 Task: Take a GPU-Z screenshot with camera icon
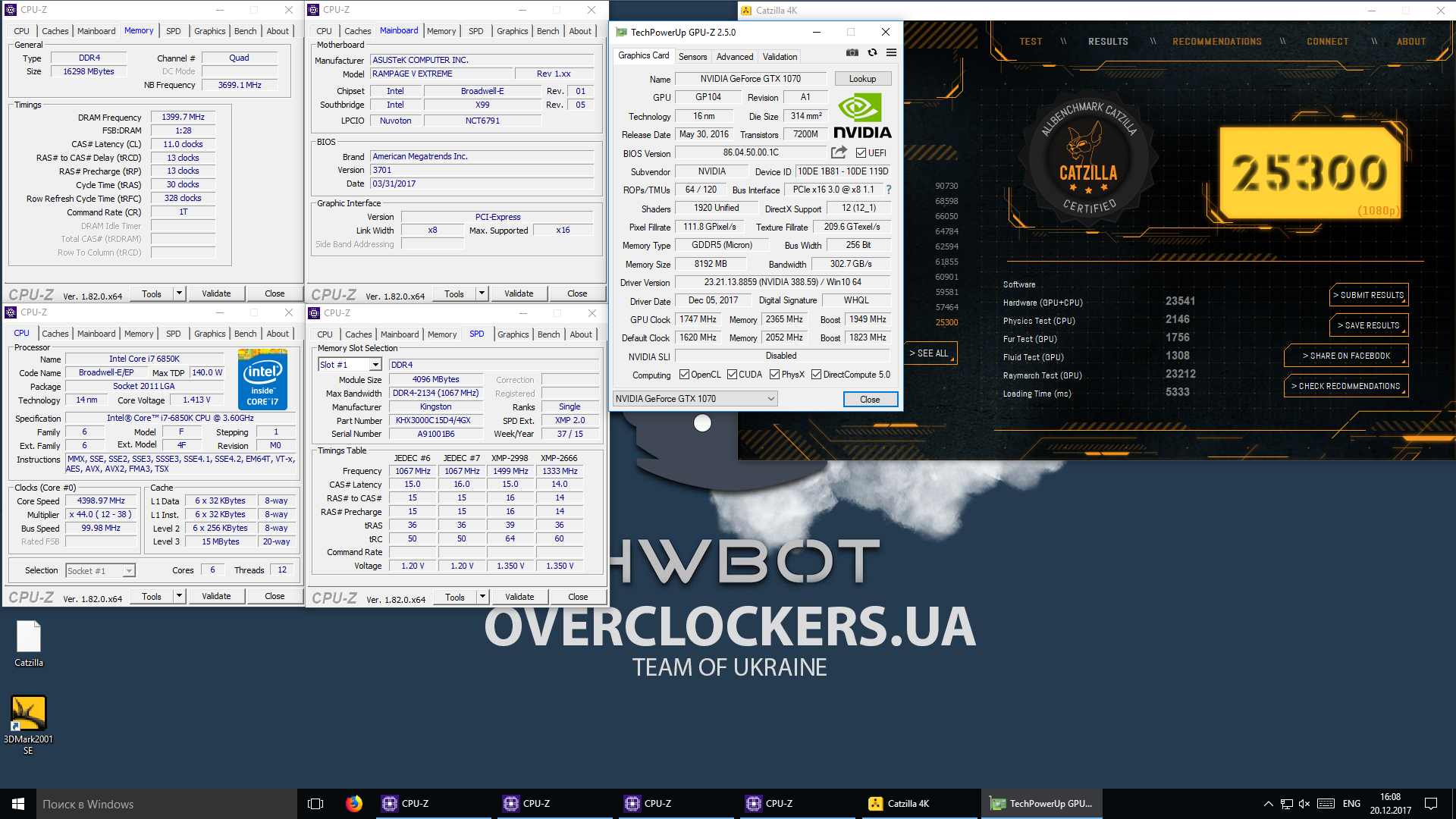point(852,52)
